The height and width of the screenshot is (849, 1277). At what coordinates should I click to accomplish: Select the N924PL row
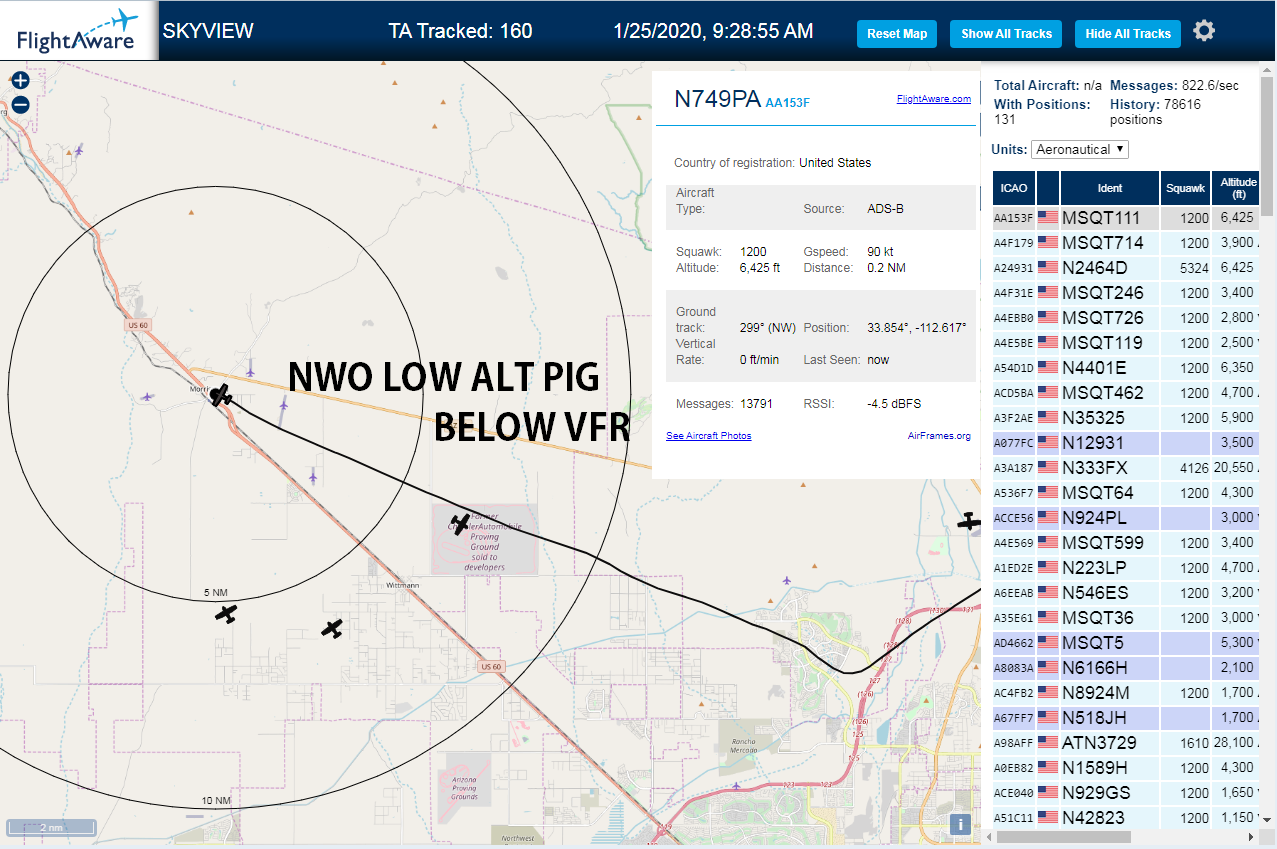pyautogui.click(x=1128, y=518)
